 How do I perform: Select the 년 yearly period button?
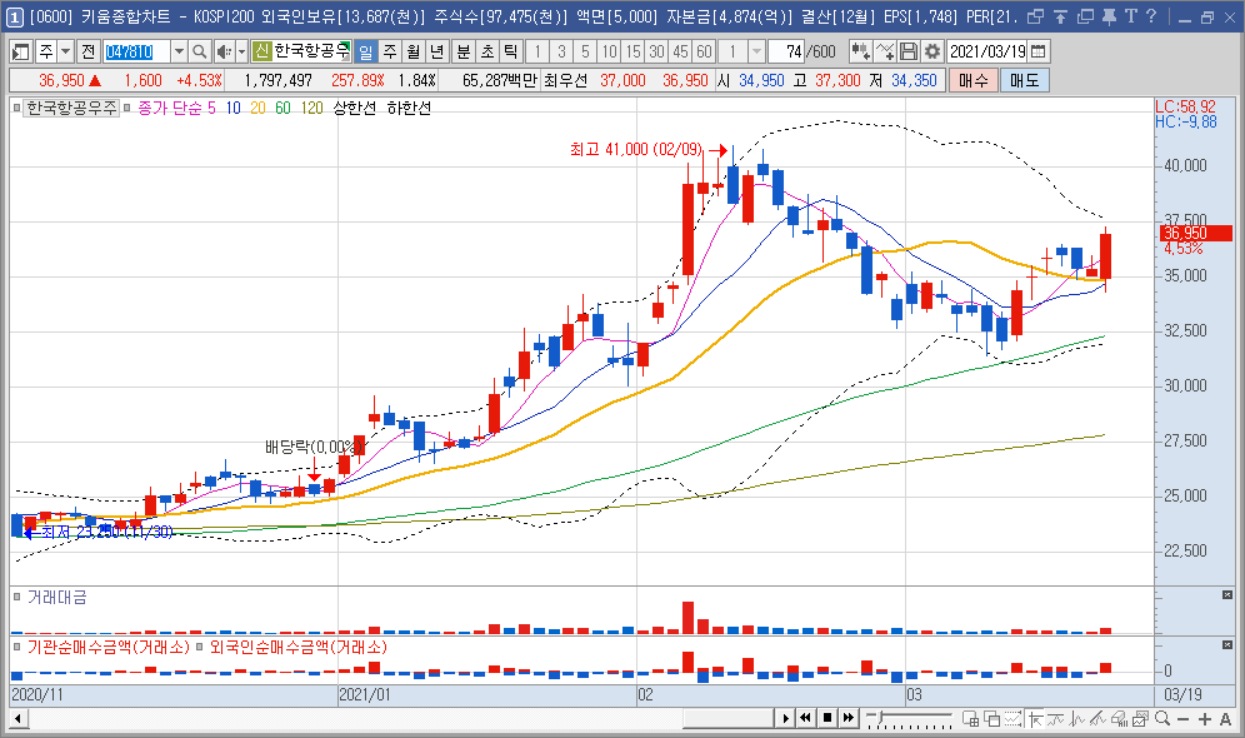click(x=436, y=52)
